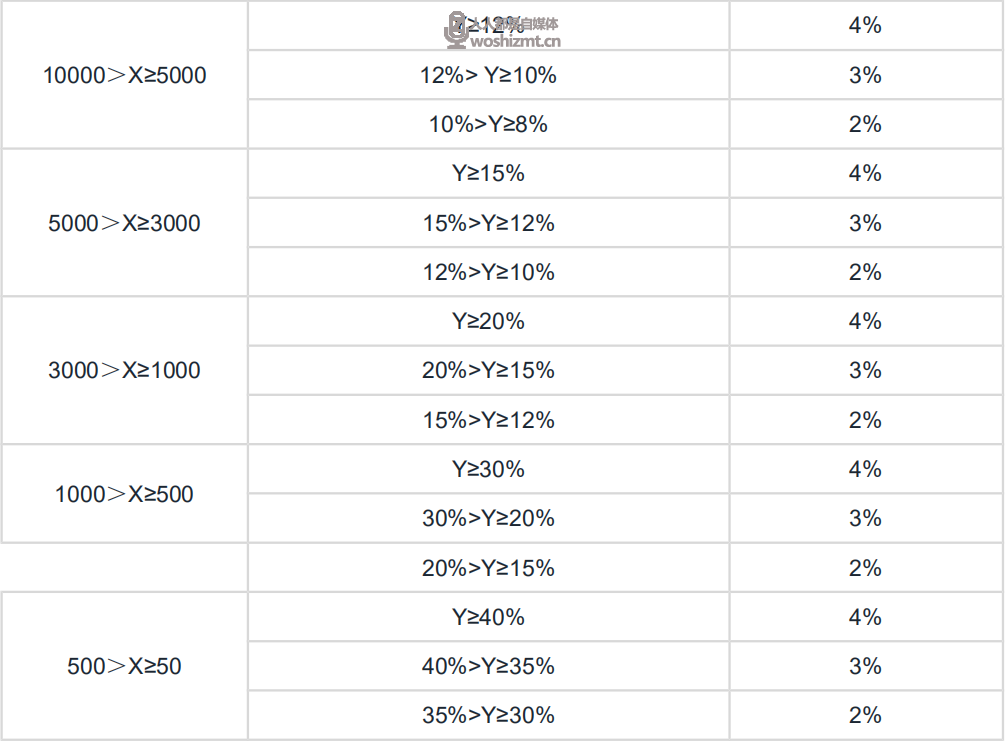
Task: Click the Y≥40% condition cell
Action: 488,617
